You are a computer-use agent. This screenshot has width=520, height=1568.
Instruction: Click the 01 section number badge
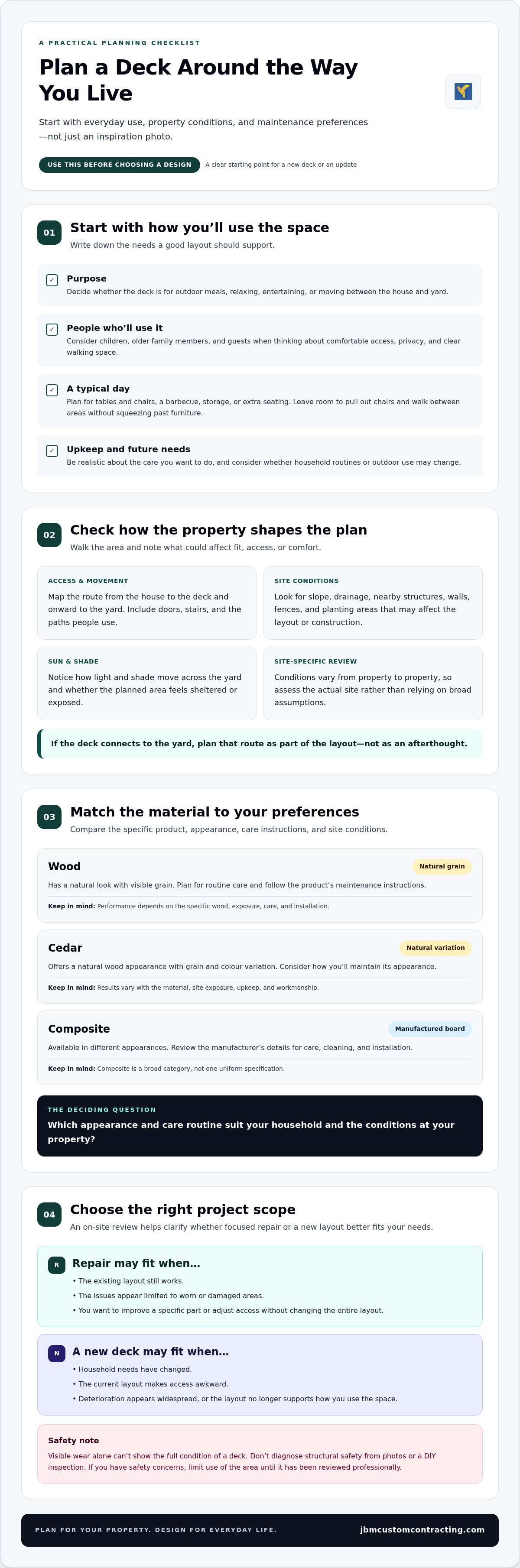click(49, 233)
